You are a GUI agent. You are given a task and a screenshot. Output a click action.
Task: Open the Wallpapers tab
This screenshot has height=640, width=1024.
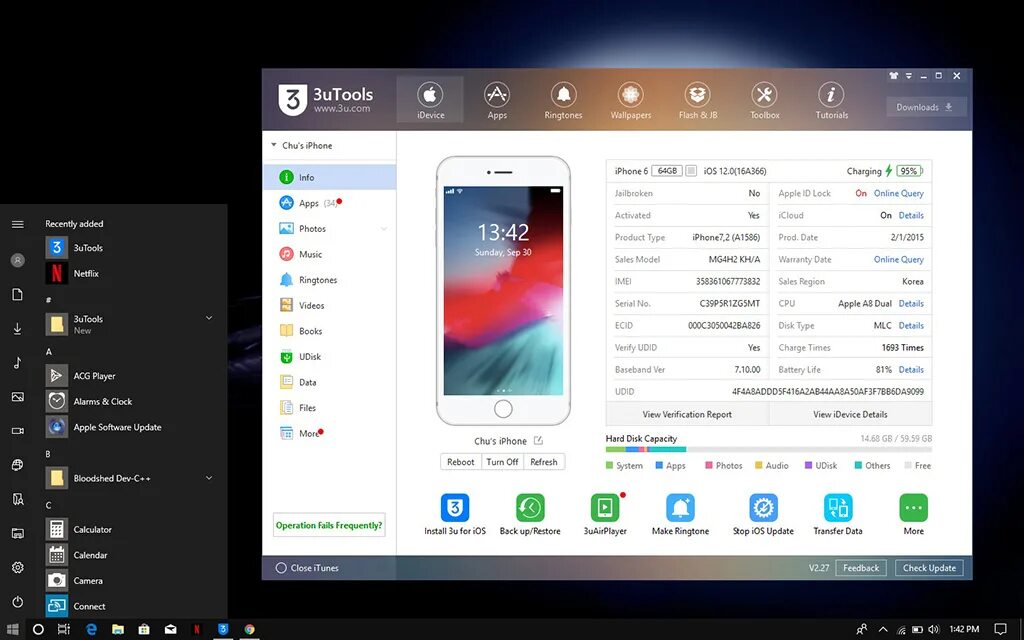click(x=630, y=100)
